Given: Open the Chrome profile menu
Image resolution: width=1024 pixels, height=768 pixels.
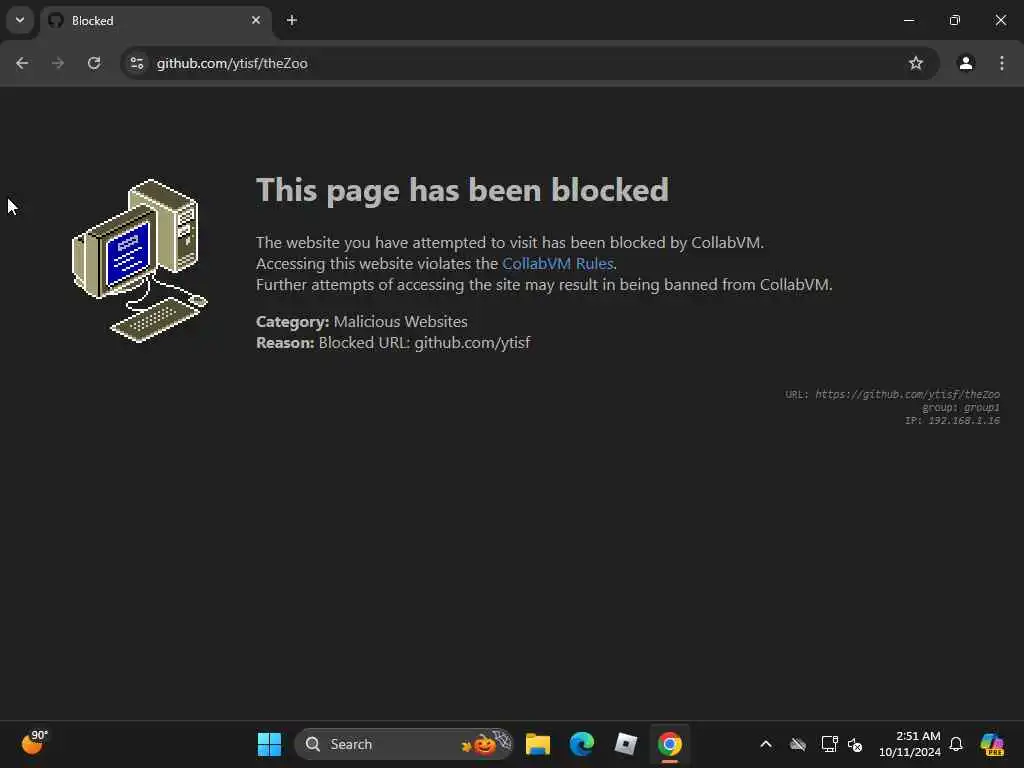Looking at the screenshot, I should tap(966, 63).
